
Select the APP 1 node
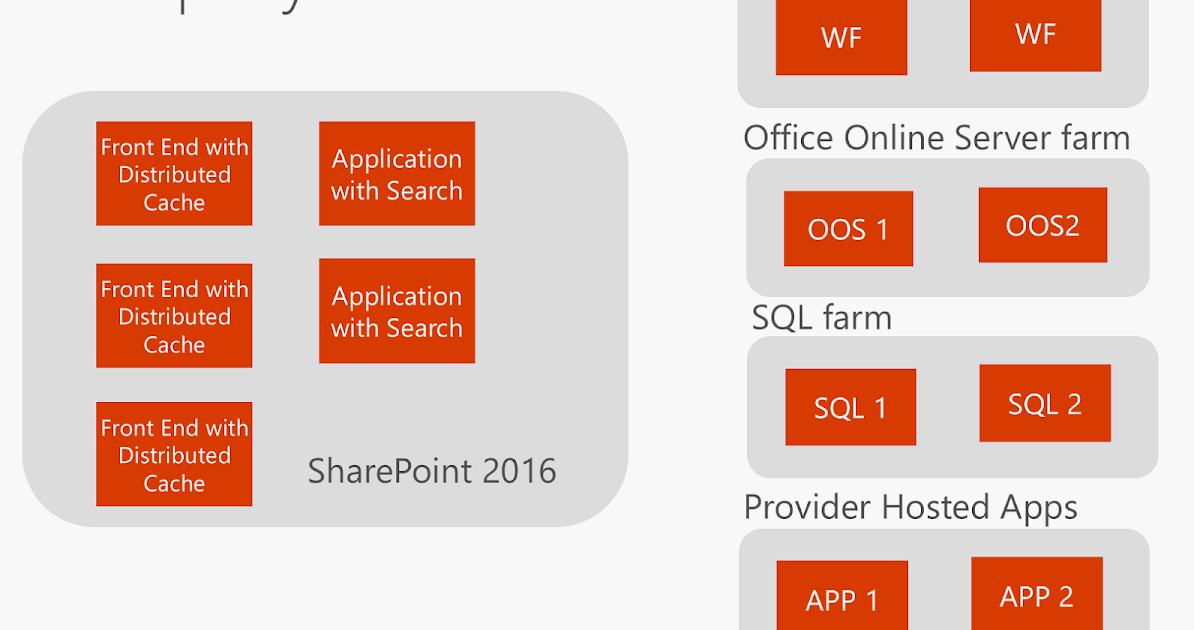(841, 598)
